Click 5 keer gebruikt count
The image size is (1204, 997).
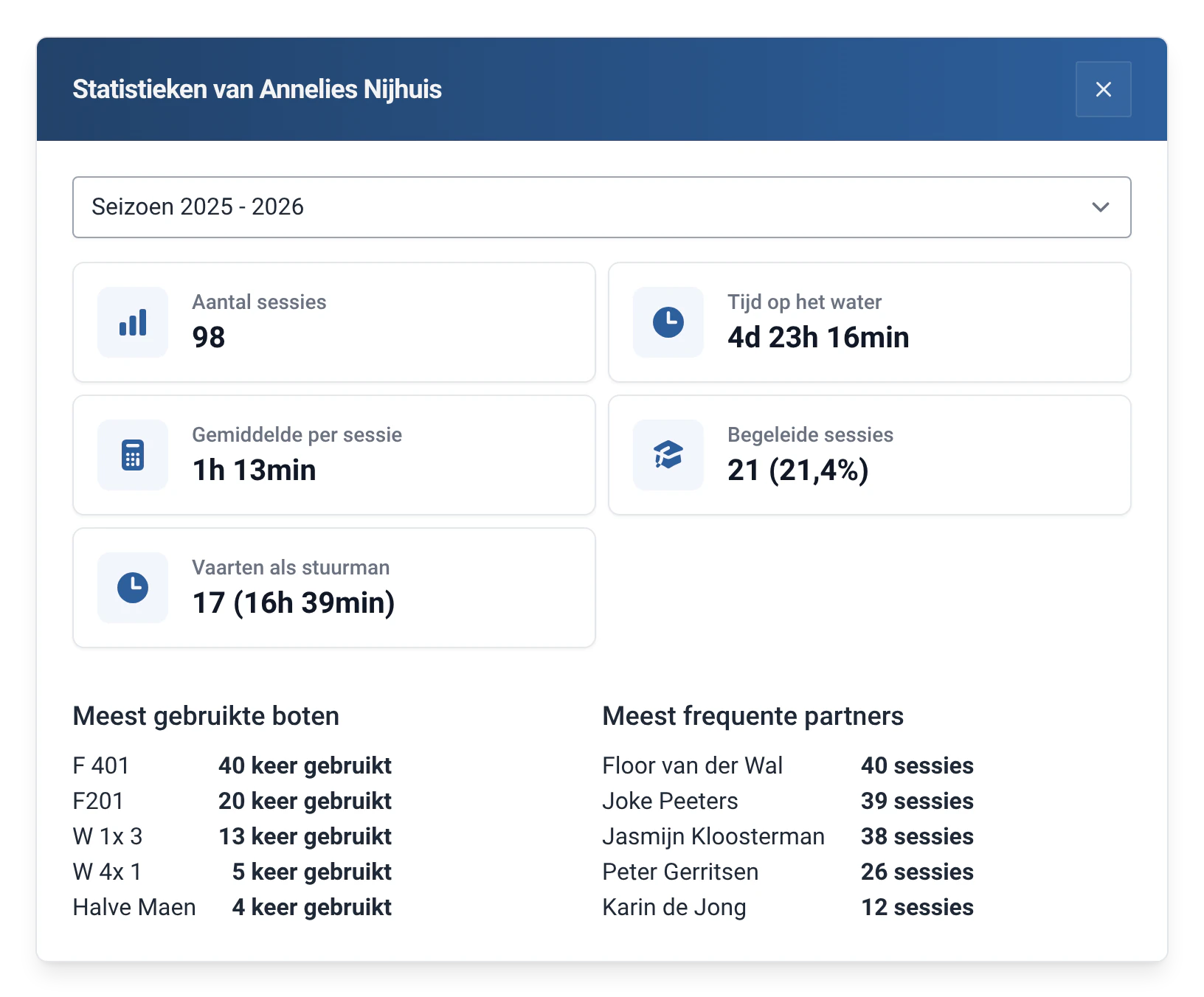(x=311, y=872)
